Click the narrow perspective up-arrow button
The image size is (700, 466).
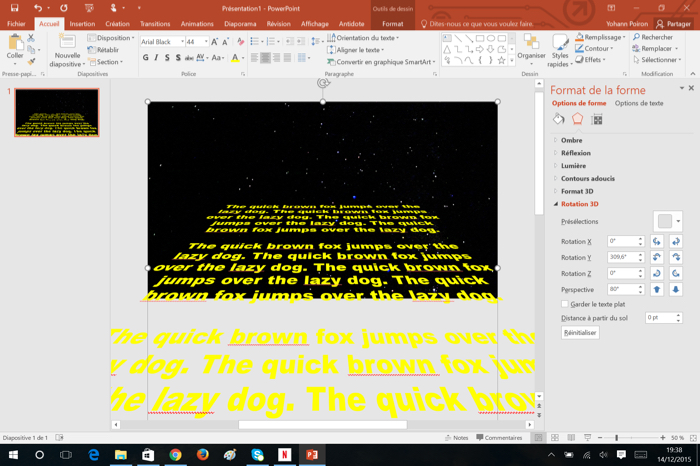point(657,290)
